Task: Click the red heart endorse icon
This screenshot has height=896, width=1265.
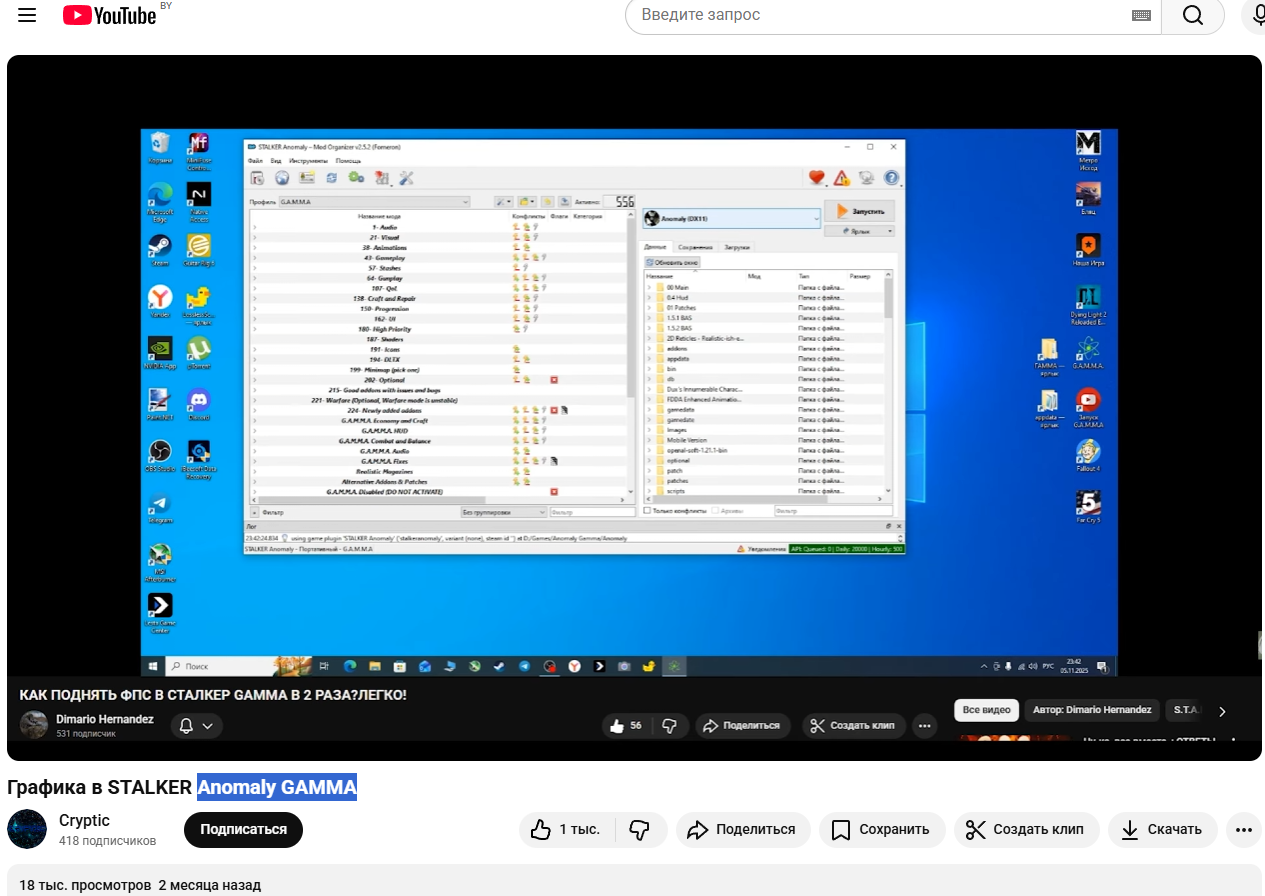Action: 817,178
